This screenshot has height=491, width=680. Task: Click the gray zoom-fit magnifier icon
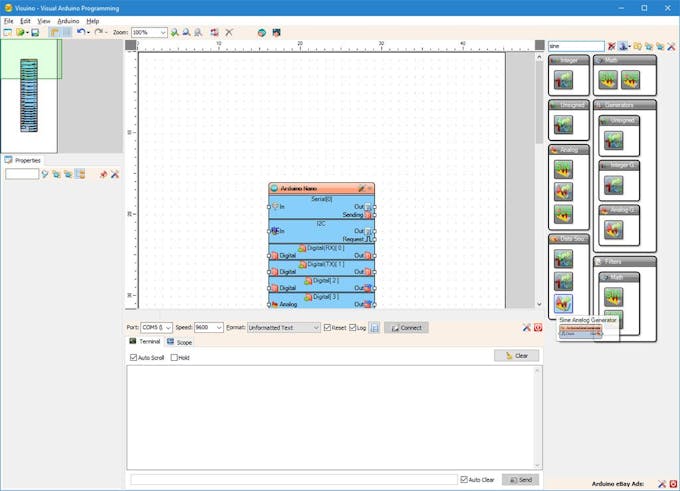coord(198,33)
